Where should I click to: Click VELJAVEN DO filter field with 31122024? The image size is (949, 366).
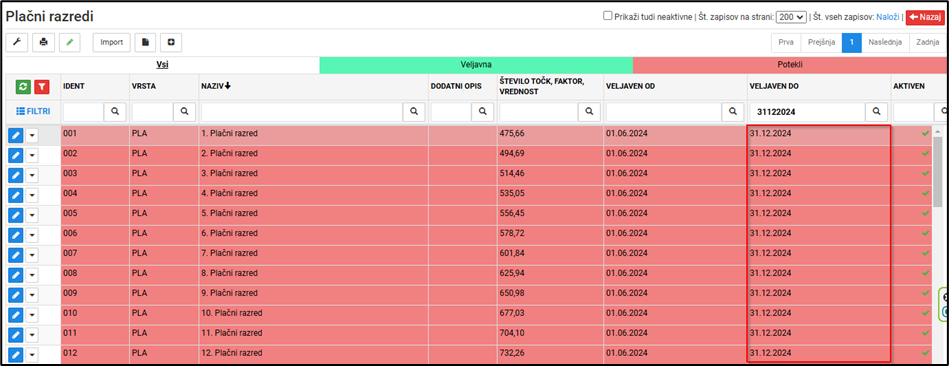[x=808, y=111]
